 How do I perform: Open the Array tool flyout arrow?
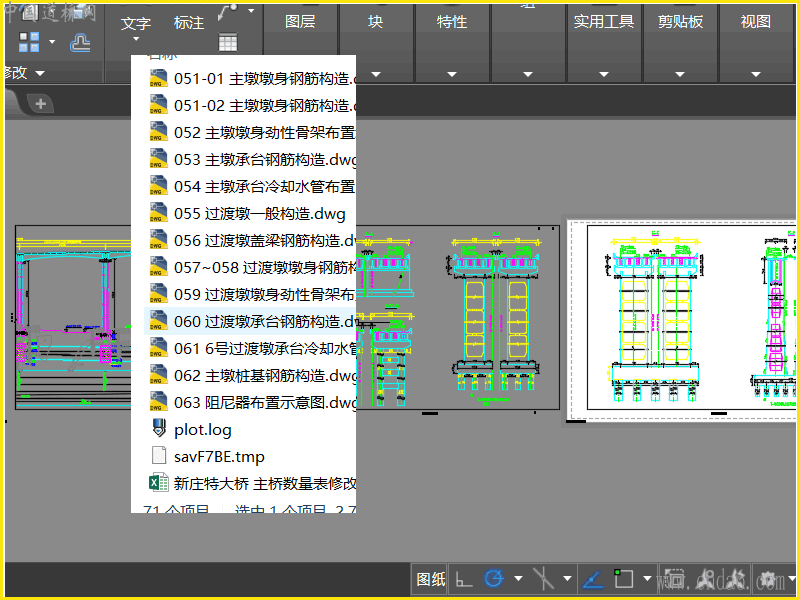(x=52, y=42)
